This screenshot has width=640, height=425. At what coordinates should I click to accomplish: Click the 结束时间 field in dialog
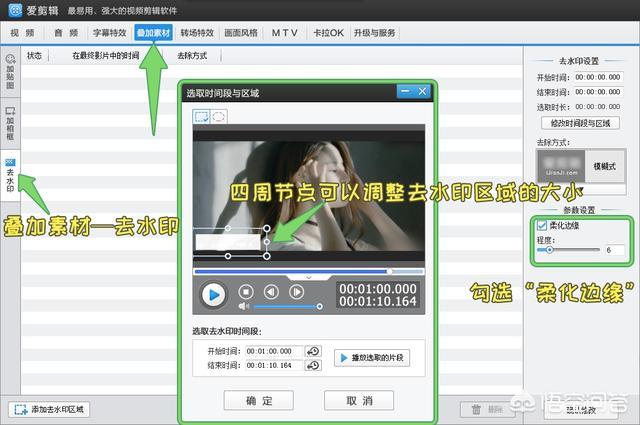tap(274, 365)
